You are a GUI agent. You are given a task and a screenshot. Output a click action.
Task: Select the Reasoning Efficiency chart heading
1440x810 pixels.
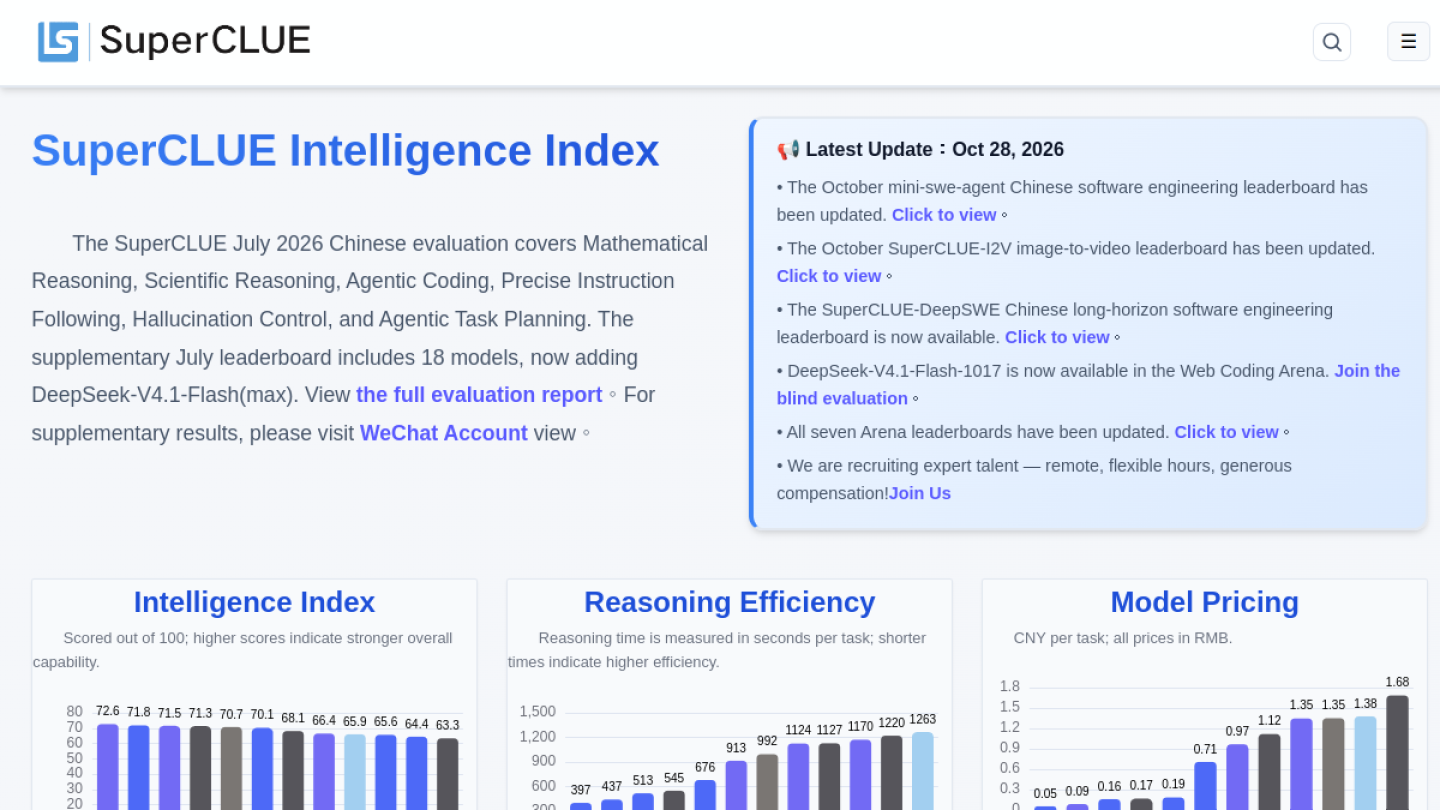point(729,602)
